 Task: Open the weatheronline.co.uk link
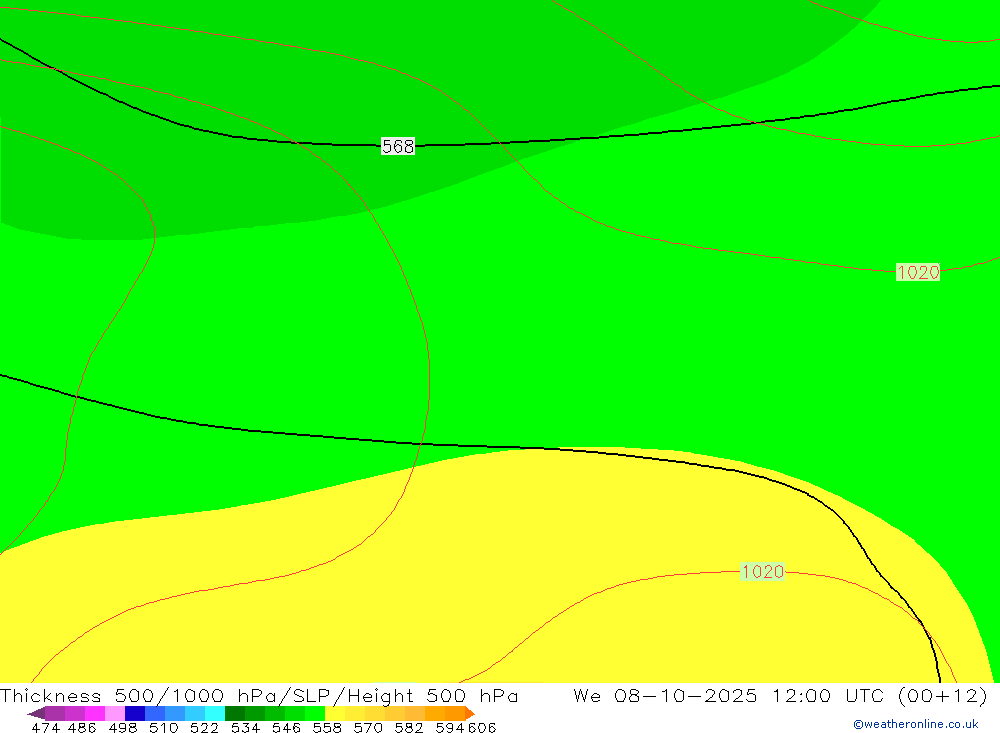click(916, 724)
